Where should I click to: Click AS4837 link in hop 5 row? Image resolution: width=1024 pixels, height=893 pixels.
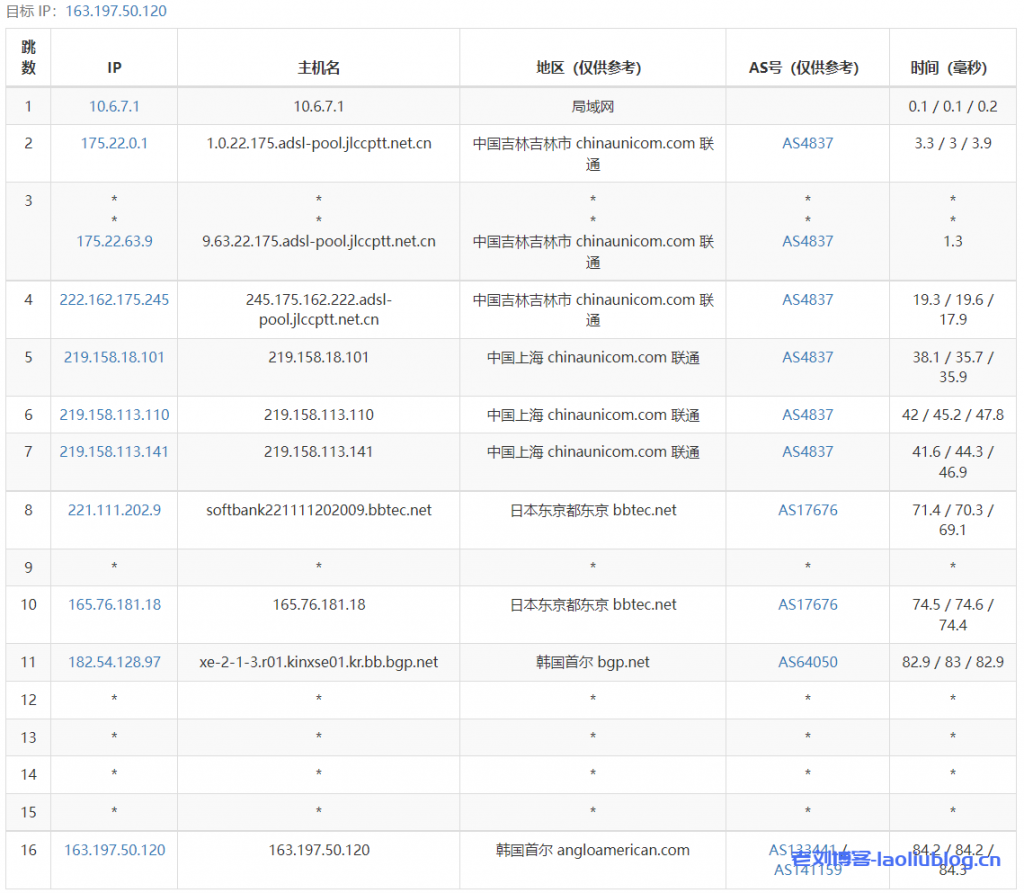tap(807, 357)
